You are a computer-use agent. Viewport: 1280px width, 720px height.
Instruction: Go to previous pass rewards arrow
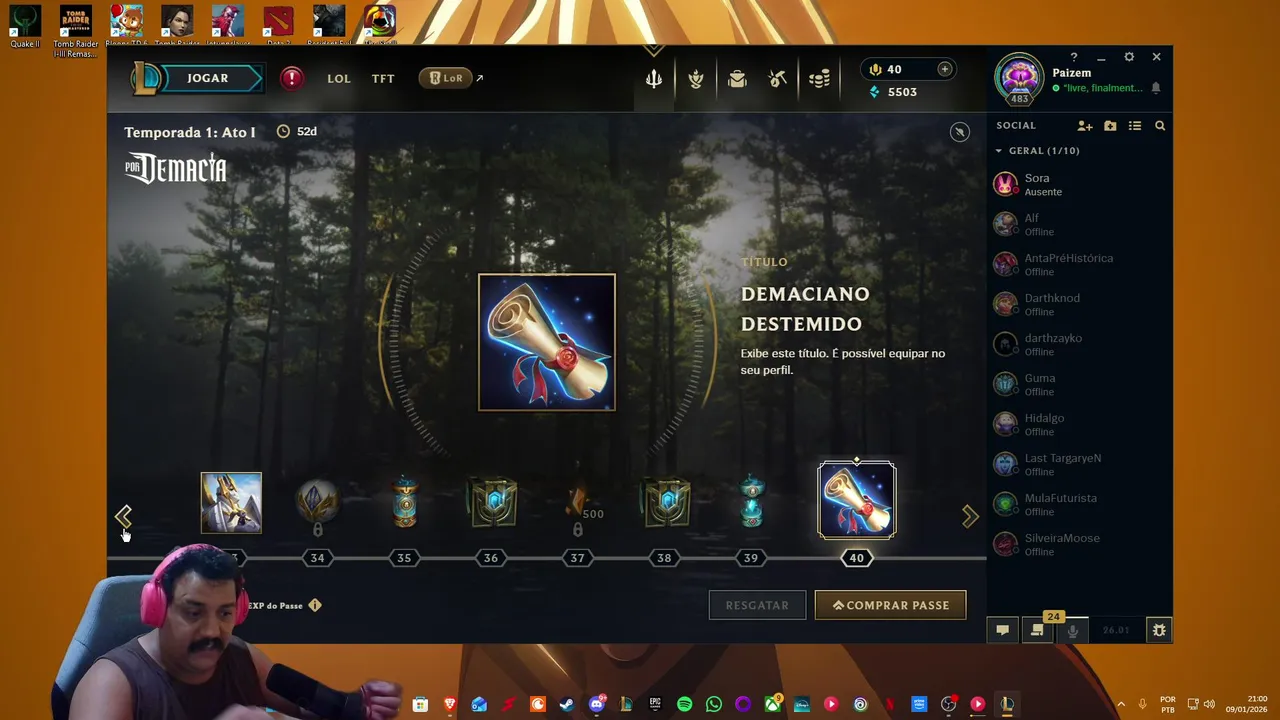coord(123,516)
